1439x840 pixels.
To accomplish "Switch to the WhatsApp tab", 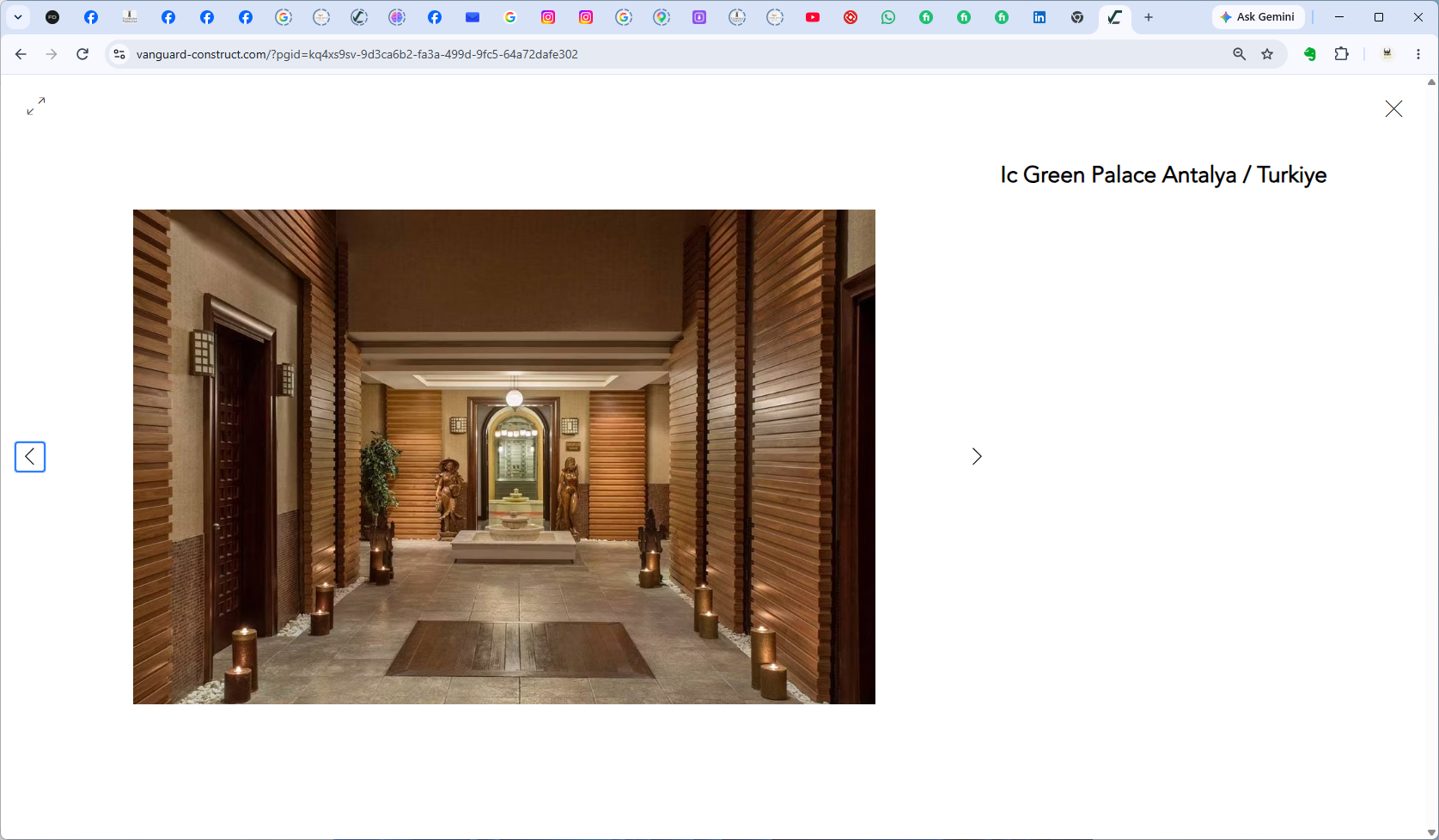I will [888, 17].
